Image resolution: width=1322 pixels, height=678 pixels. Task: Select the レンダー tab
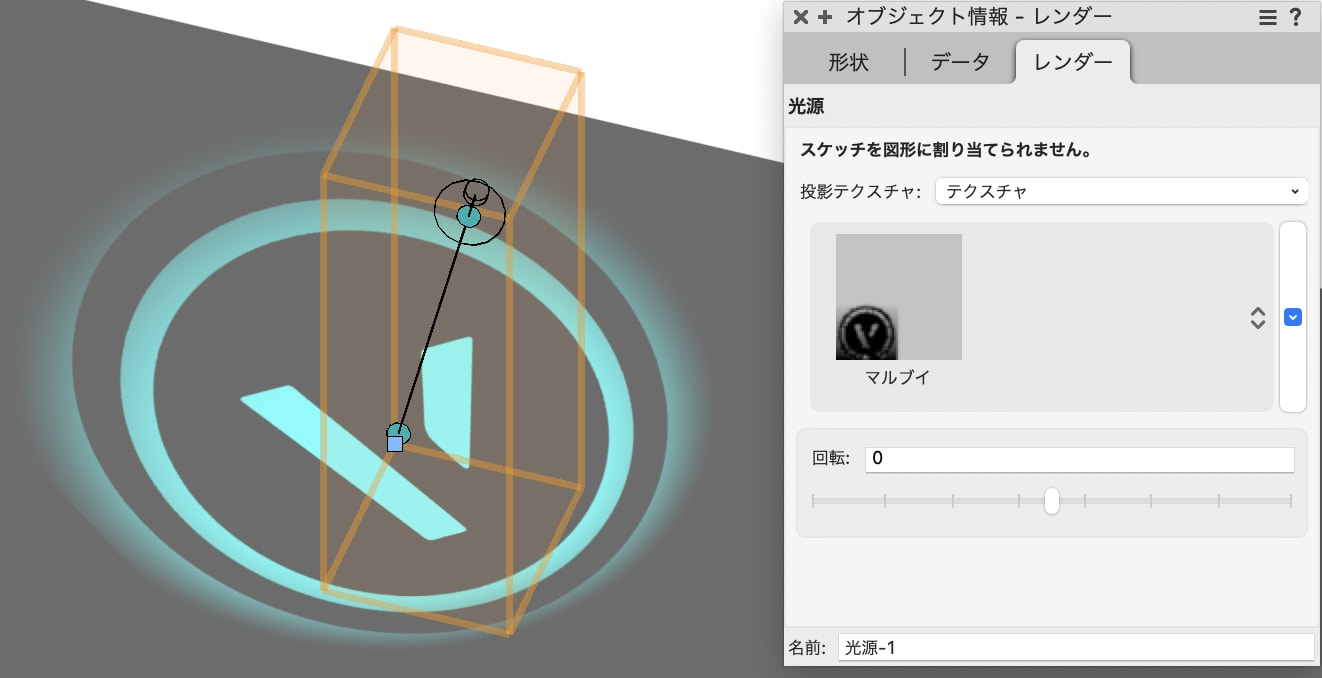pos(1073,61)
